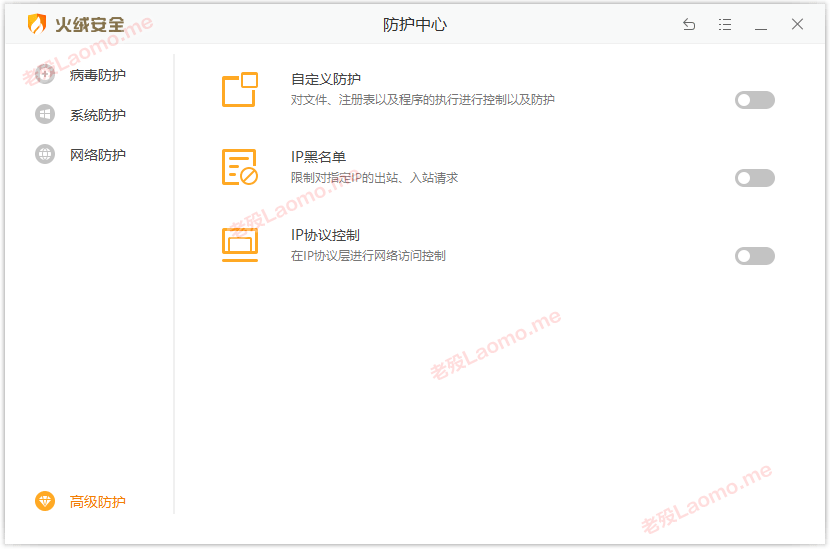The image size is (830, 549).
Task: Open the 高级防护 section label
Action: point(98,501)
